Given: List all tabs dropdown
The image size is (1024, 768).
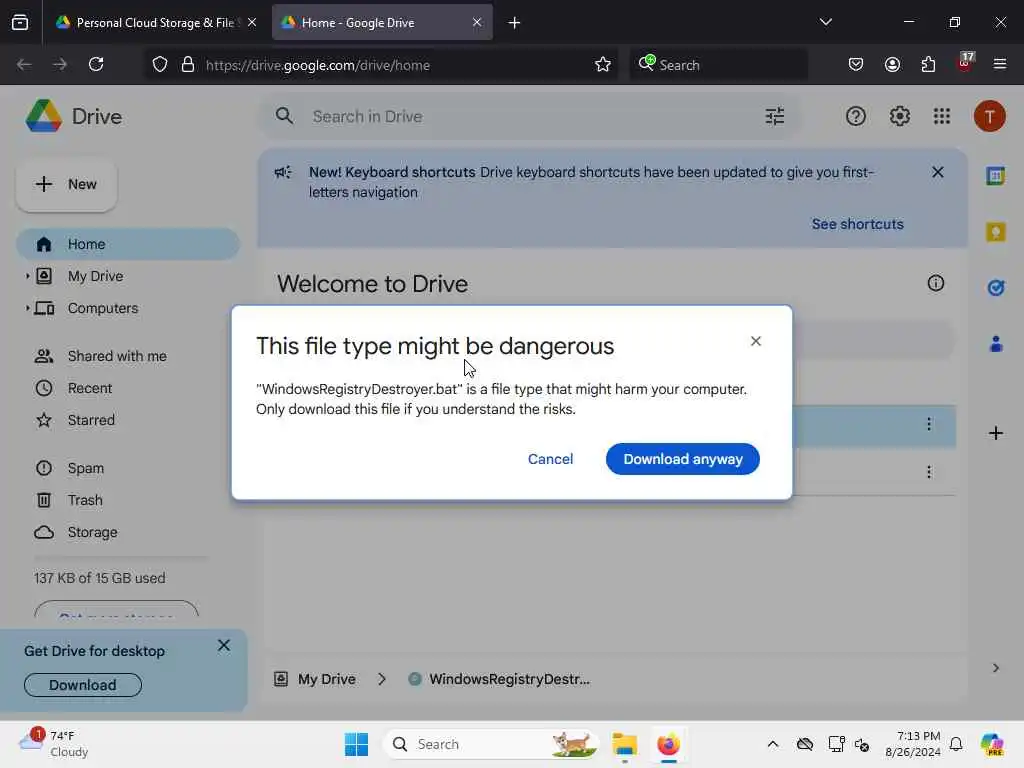Looking at the screenshot, I should 825,22.
